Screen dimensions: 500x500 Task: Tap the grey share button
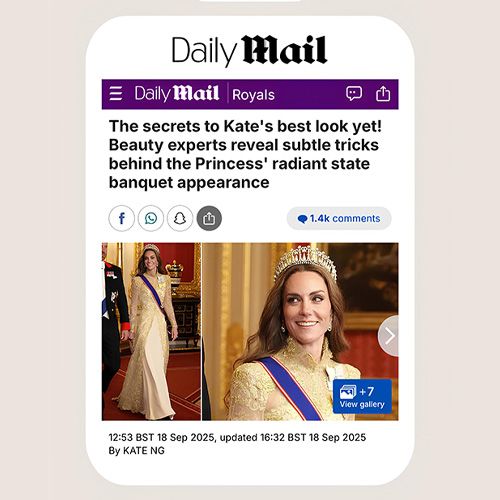coord(209,219)
